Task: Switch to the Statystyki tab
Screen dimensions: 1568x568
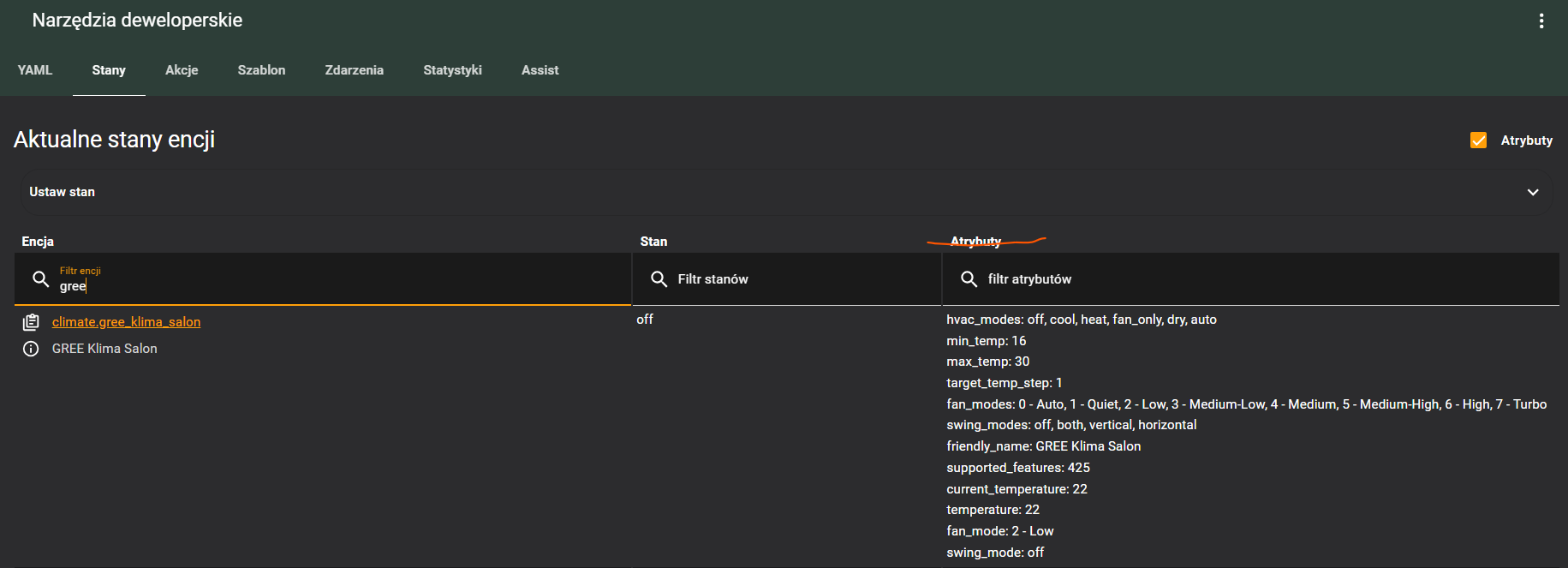Action: coord(452,70)
